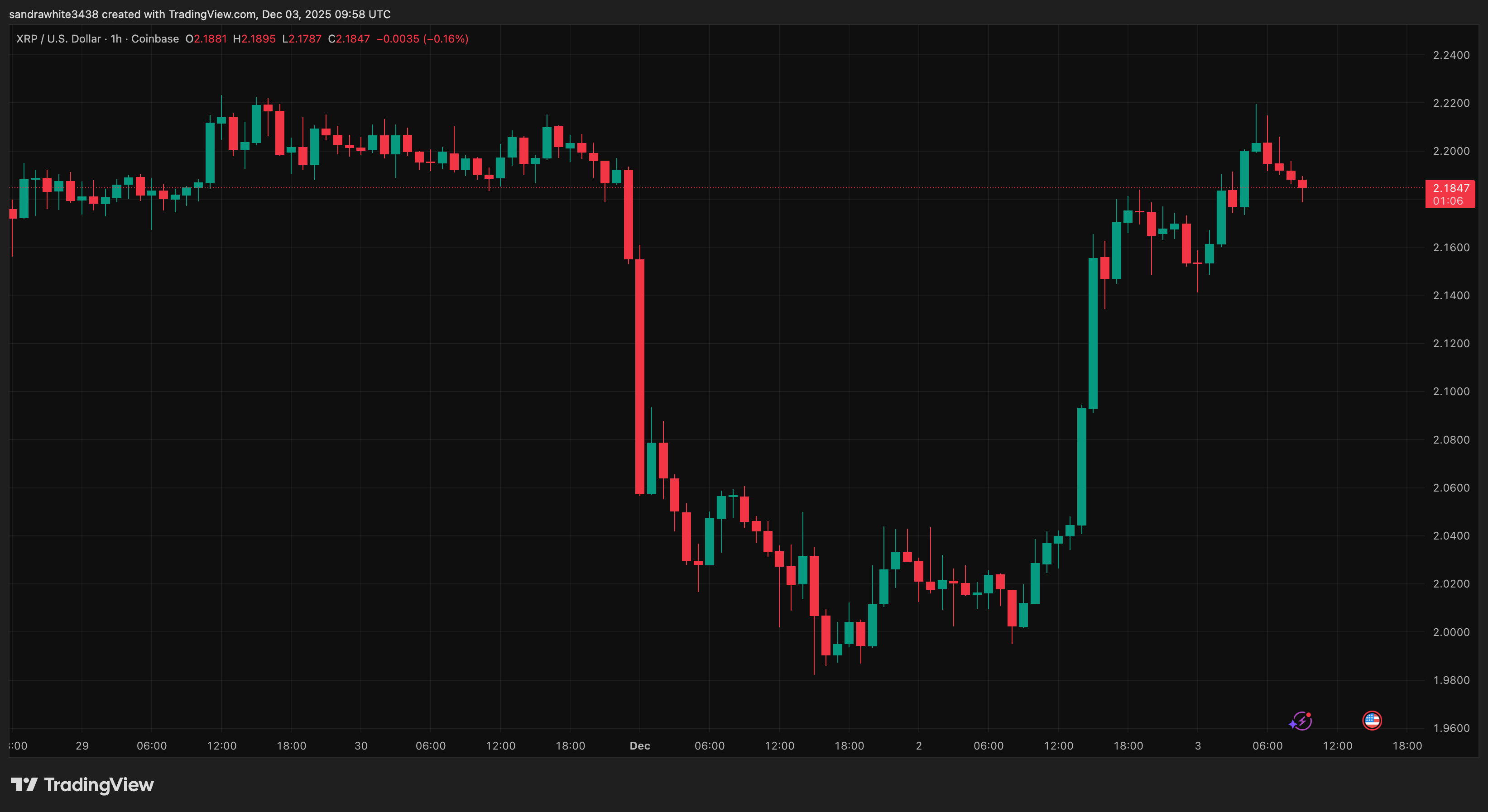Click the 30 date label on the time axis

tap(360, 745)
